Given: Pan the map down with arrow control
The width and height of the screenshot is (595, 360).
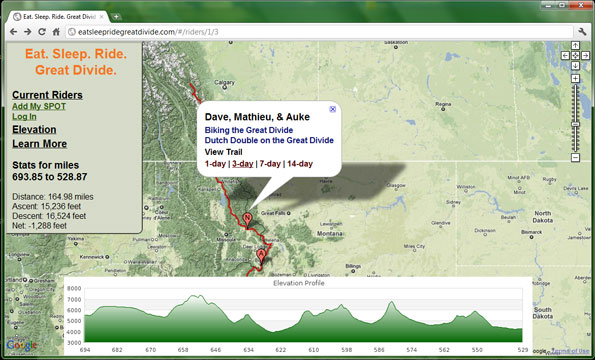Looking at the screenshot, I should (575, 66).
